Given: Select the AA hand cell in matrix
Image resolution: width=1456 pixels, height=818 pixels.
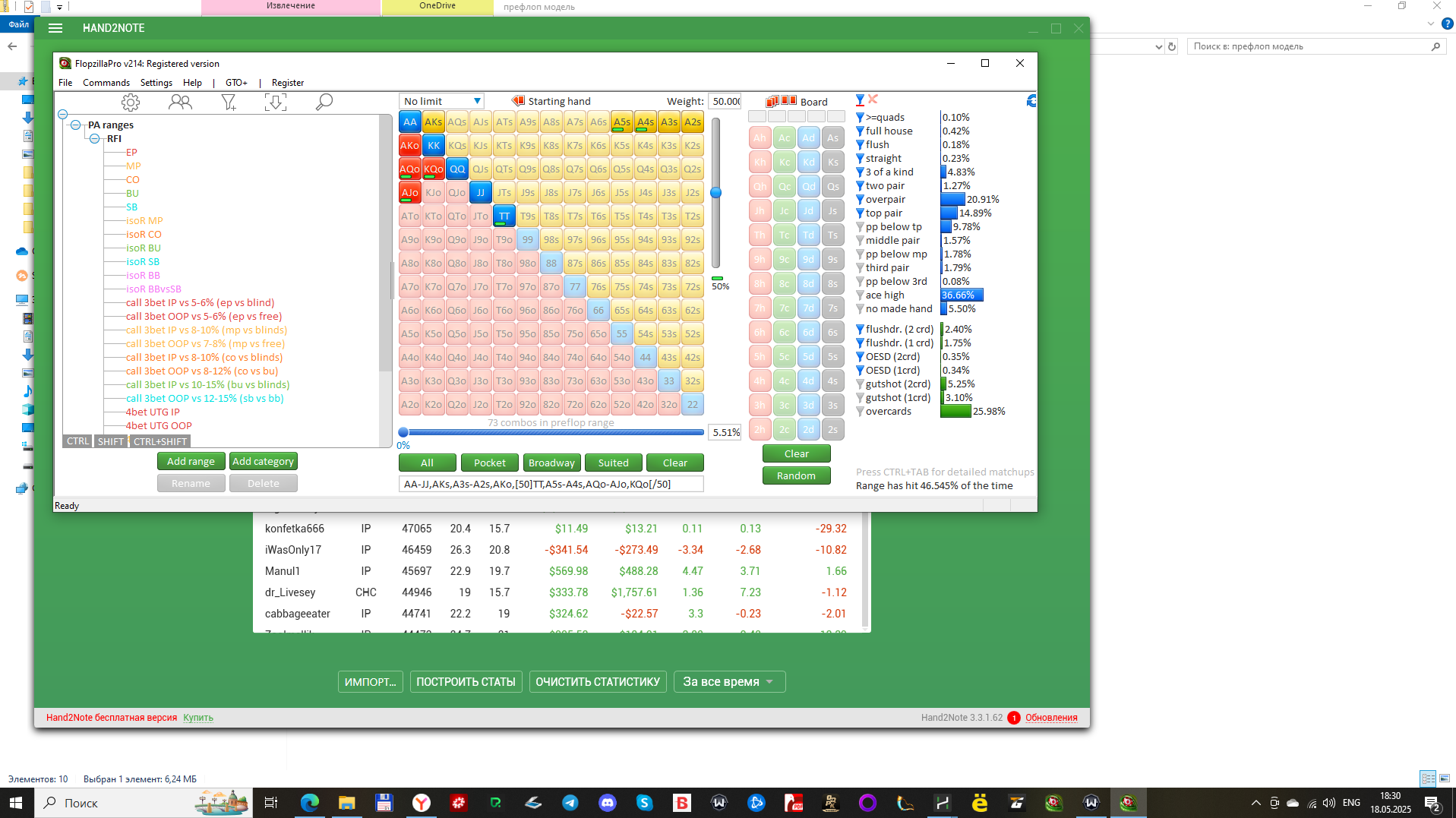Looking at the screenshot, I should tap(410, 122).
